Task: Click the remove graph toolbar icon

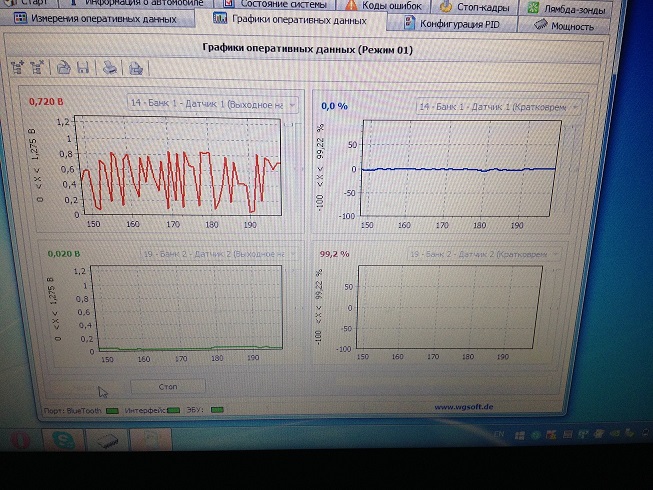Action: pyautogui.click(x=39, y=68)
